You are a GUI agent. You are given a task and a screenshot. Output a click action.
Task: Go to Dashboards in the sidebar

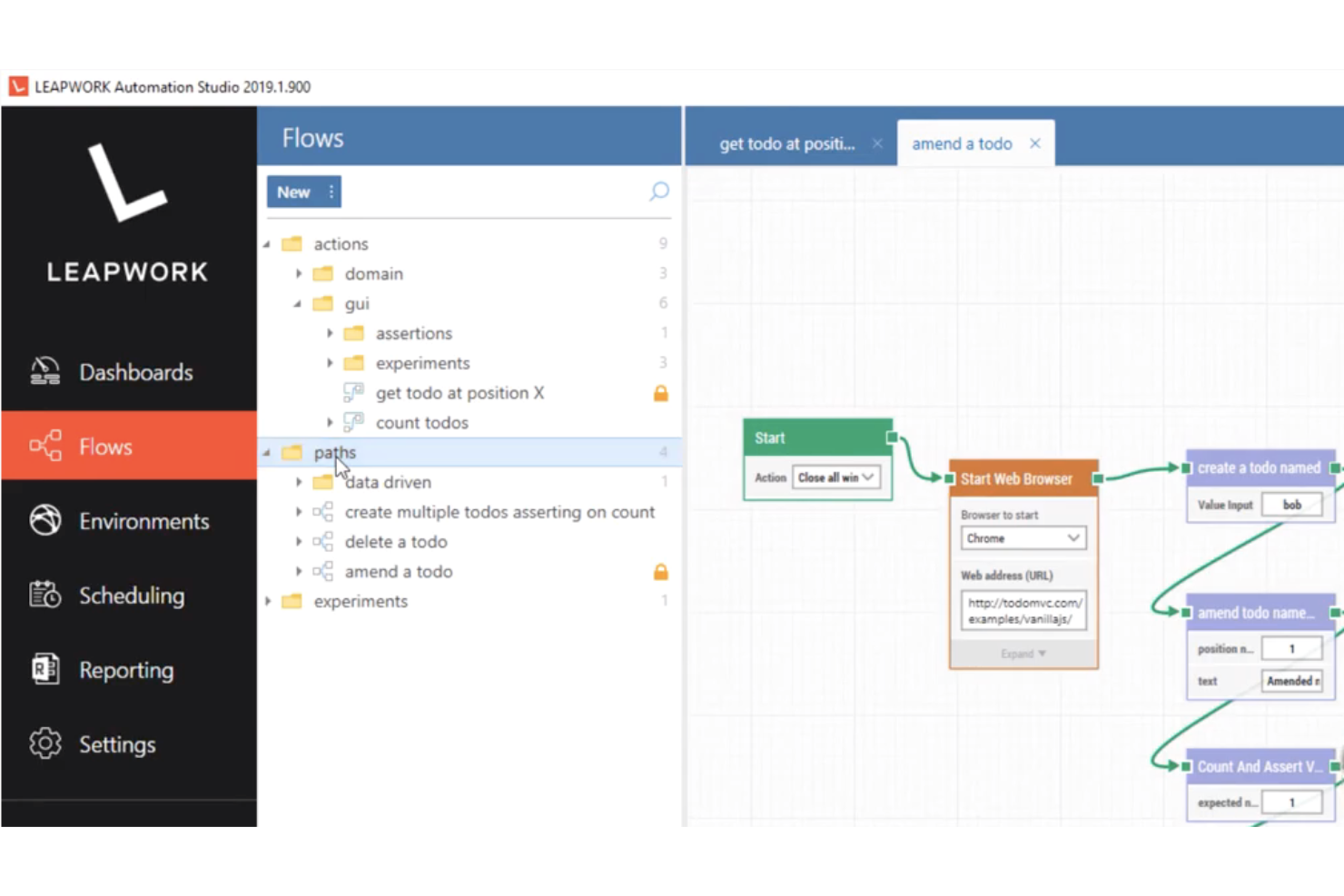(x=129, y=372)
